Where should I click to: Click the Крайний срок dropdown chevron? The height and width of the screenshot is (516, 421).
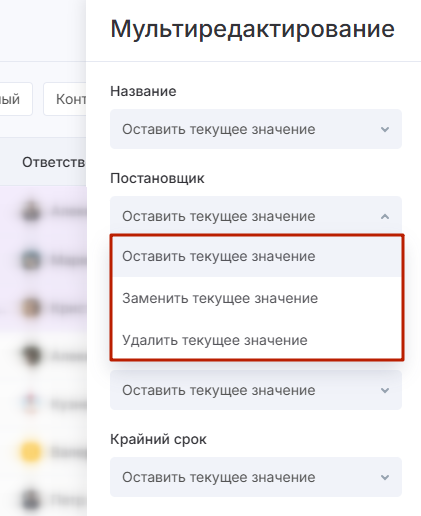click(x=385, y=477)
